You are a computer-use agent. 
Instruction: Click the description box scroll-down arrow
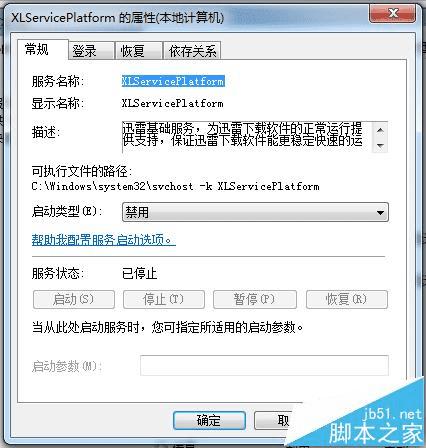380,145
